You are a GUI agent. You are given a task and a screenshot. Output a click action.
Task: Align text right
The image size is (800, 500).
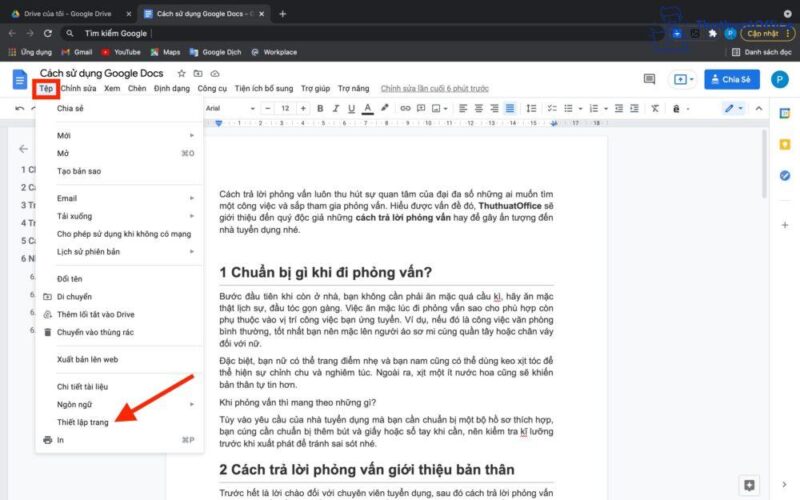coord(494,108)
